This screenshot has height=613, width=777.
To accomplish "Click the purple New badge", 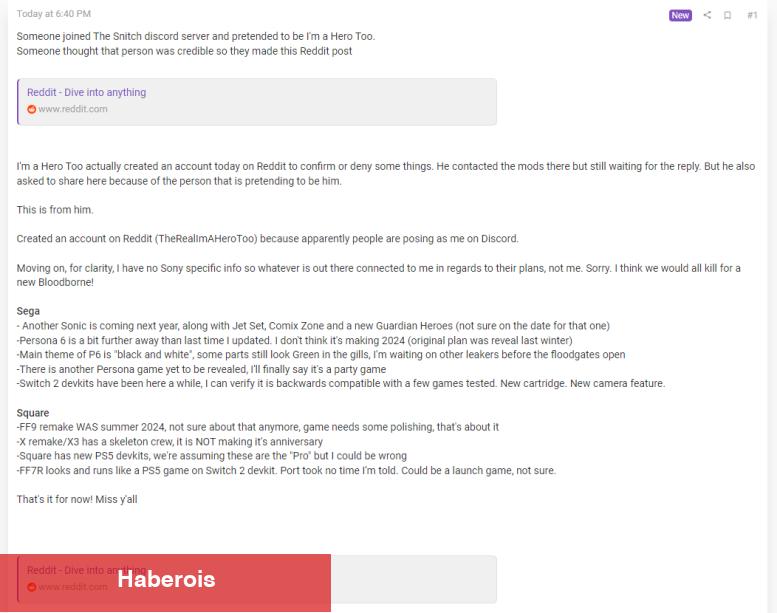I will (x=680, y=15).
